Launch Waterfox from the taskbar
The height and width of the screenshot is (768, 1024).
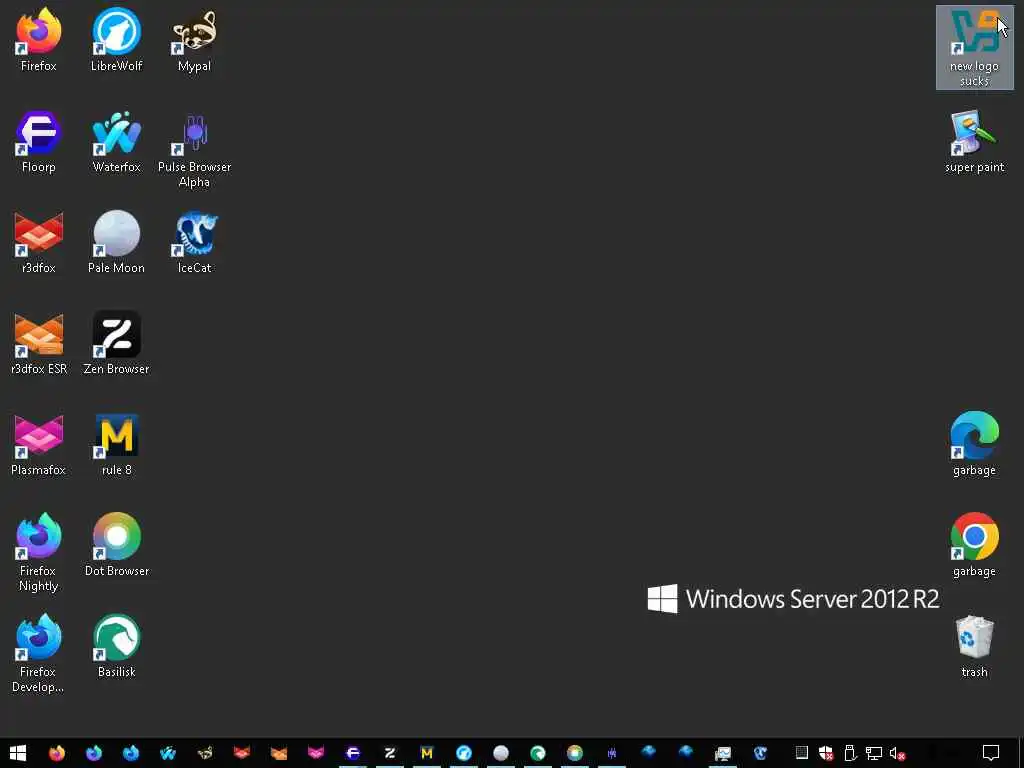point(168,753)
